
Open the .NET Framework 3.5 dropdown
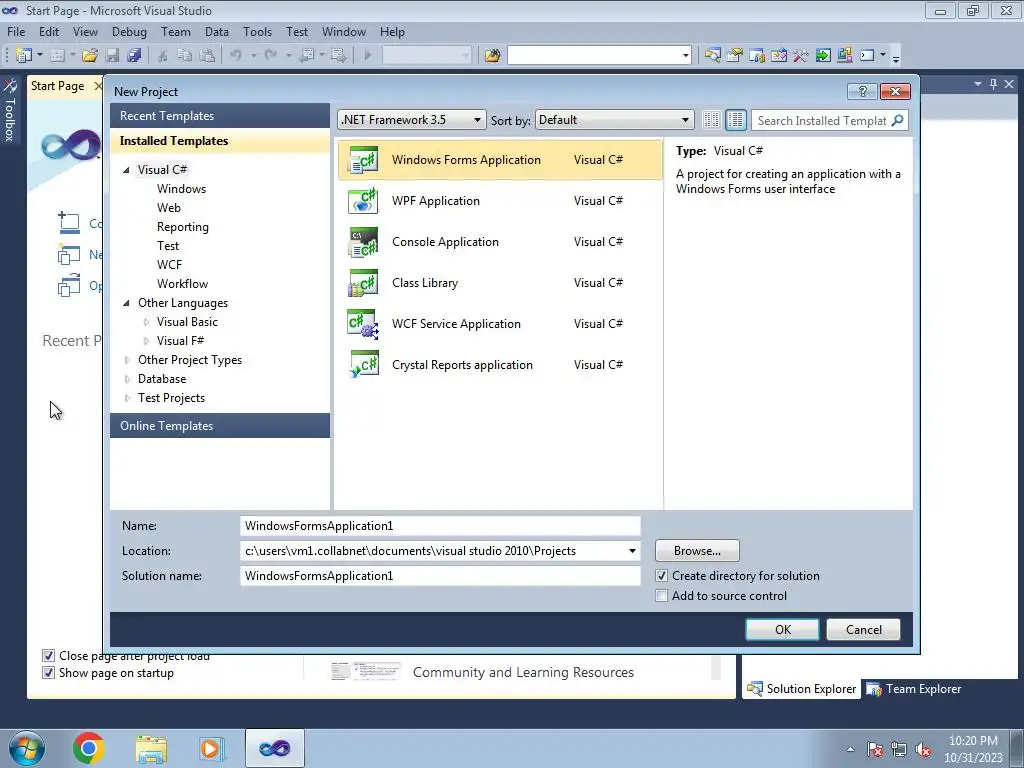412,120
